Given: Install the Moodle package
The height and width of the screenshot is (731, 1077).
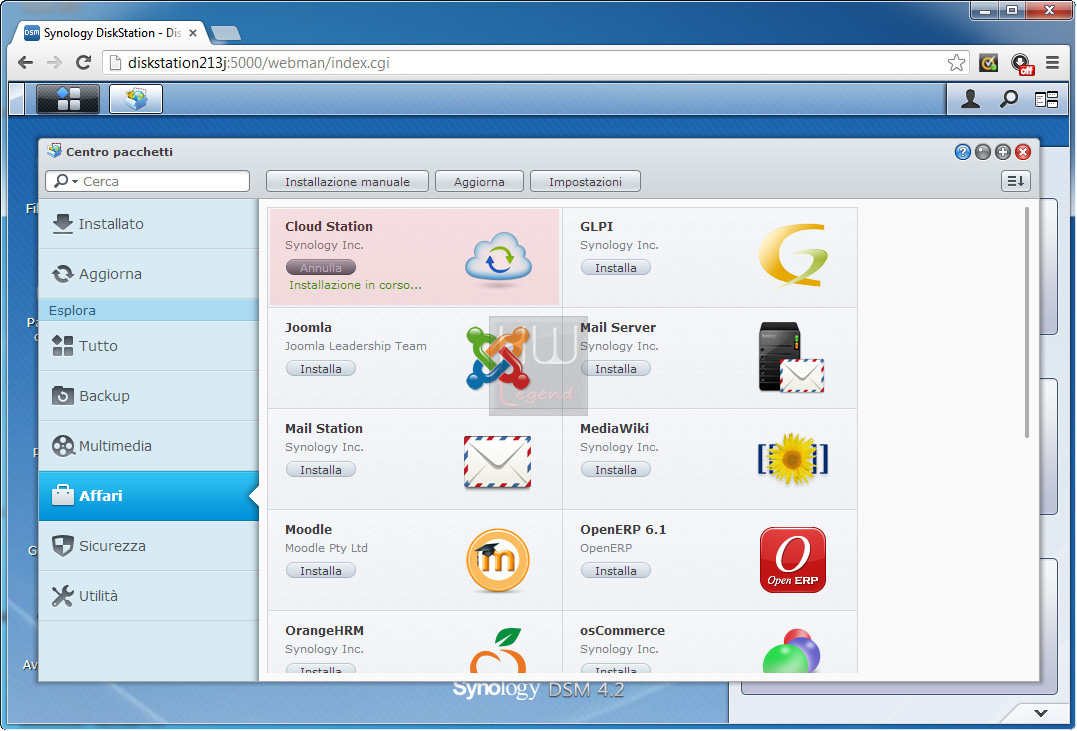Looking at the screenshot, I should (321, 570).
